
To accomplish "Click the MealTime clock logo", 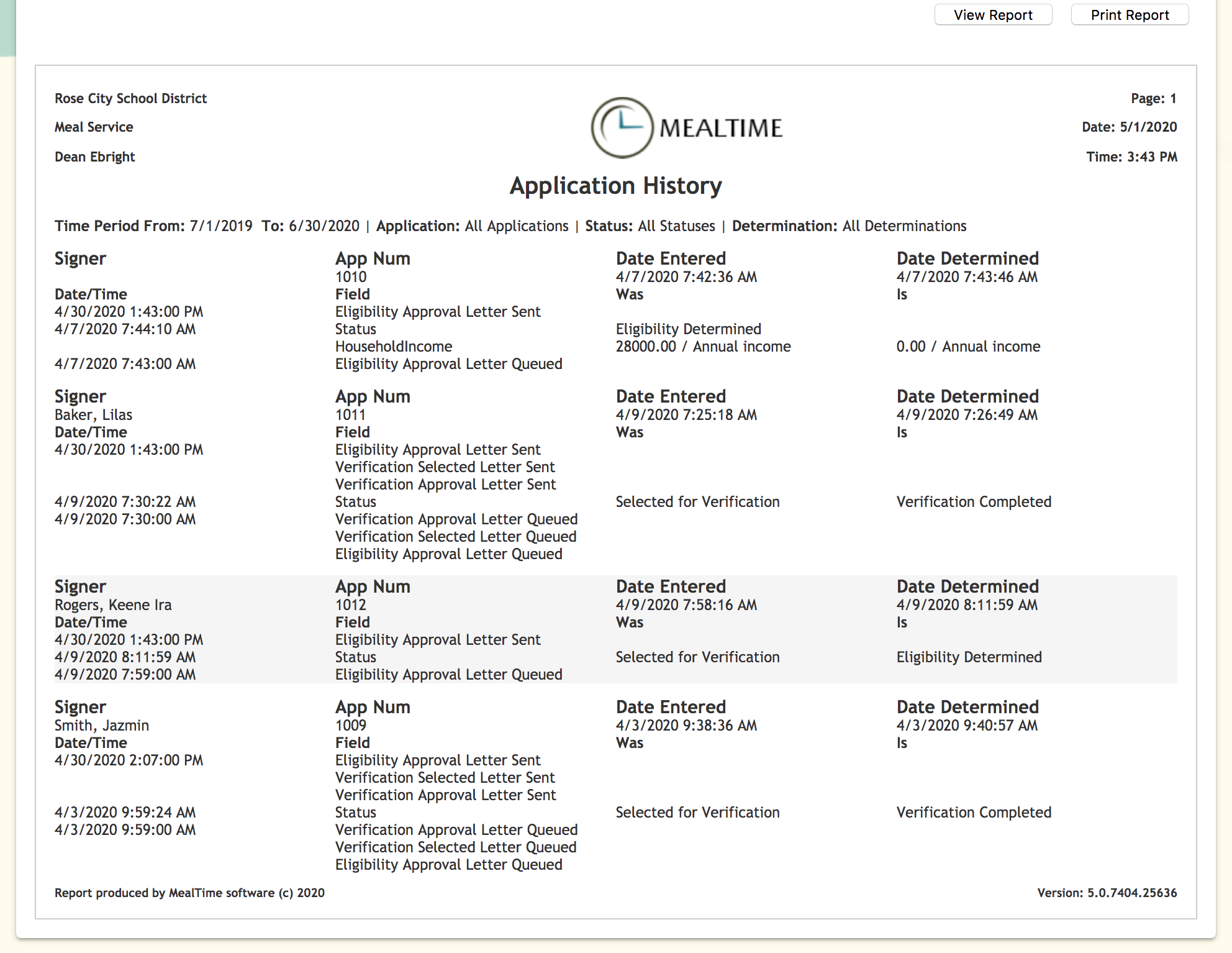I will pos(622,127).
